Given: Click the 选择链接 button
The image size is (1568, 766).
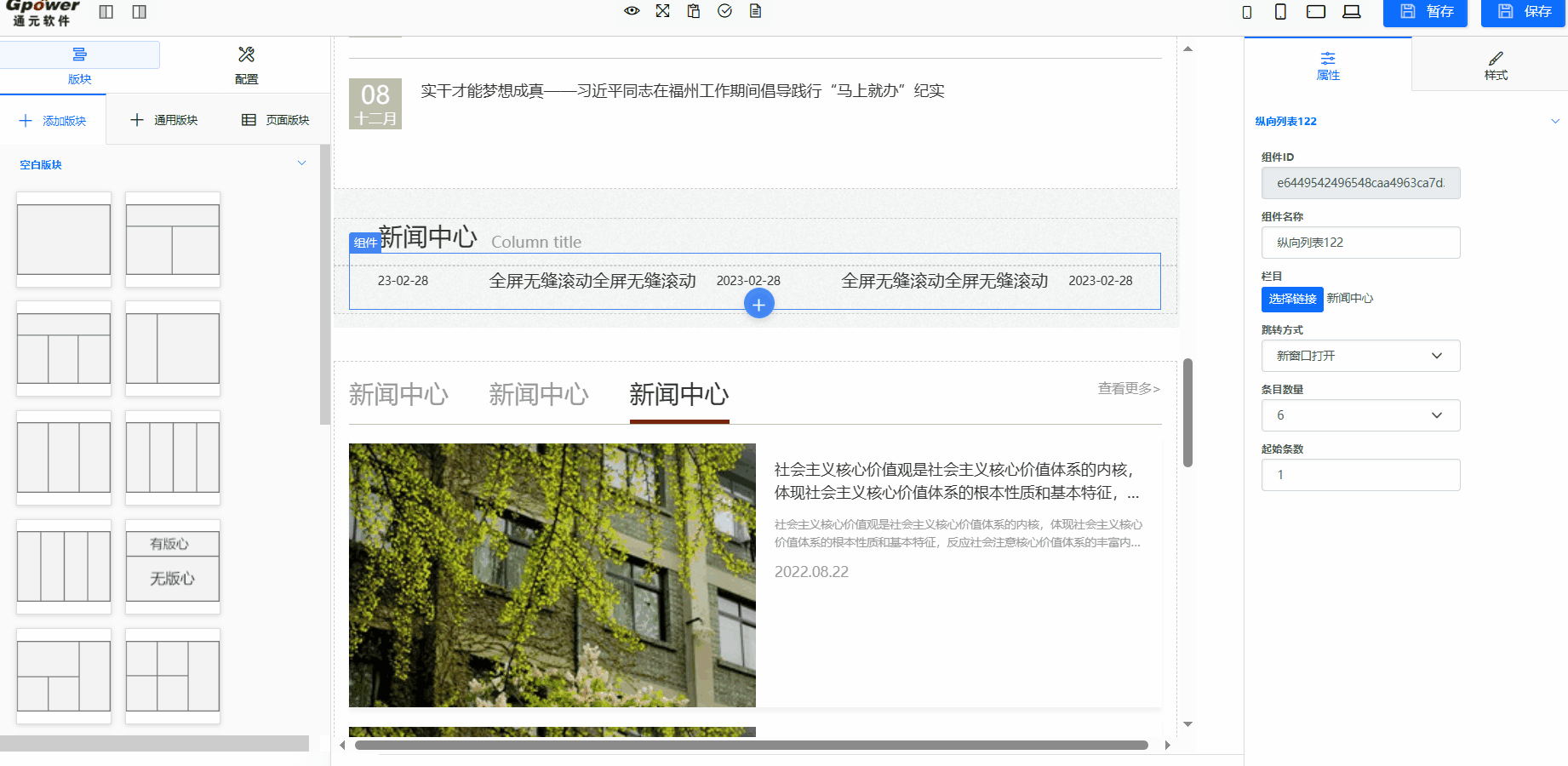Looking at the screenshot, I should [x=1292, y=299].
